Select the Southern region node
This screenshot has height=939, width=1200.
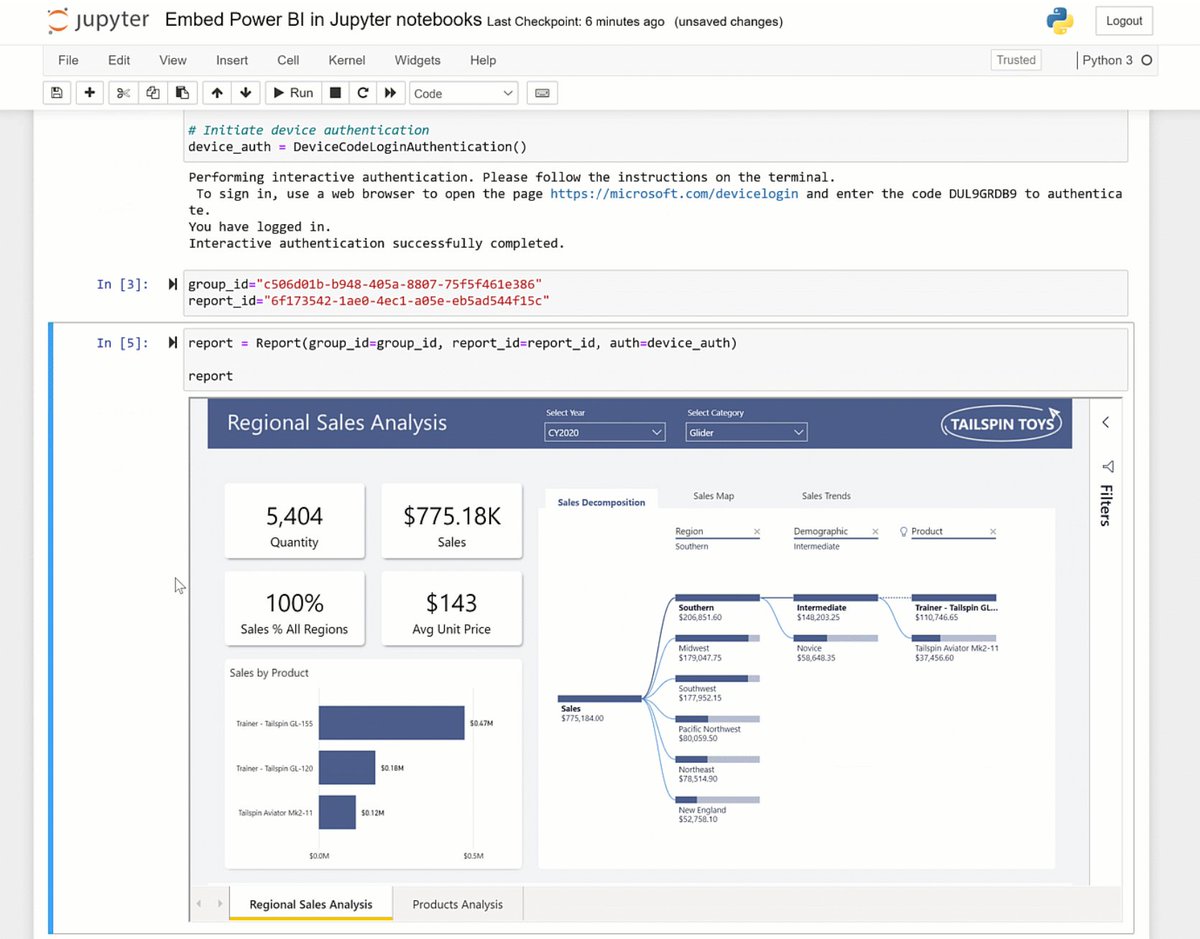tap(718, 608)
